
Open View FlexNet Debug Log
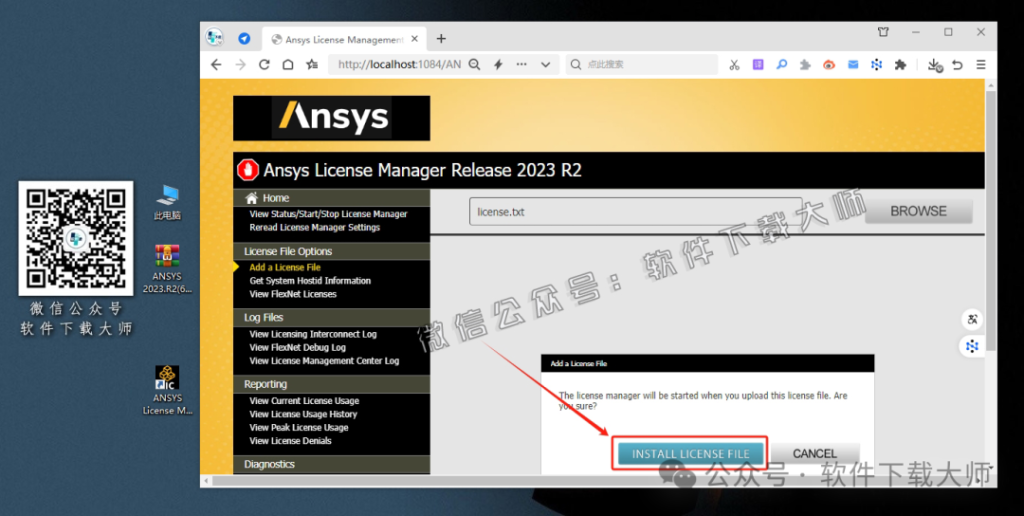tap(298, 347)
